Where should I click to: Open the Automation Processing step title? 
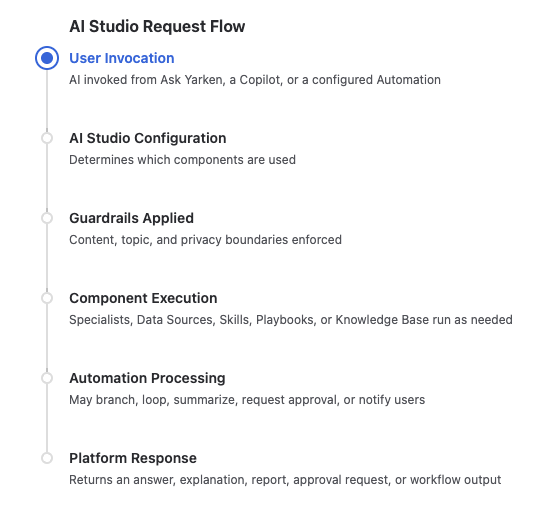[147, 378]
